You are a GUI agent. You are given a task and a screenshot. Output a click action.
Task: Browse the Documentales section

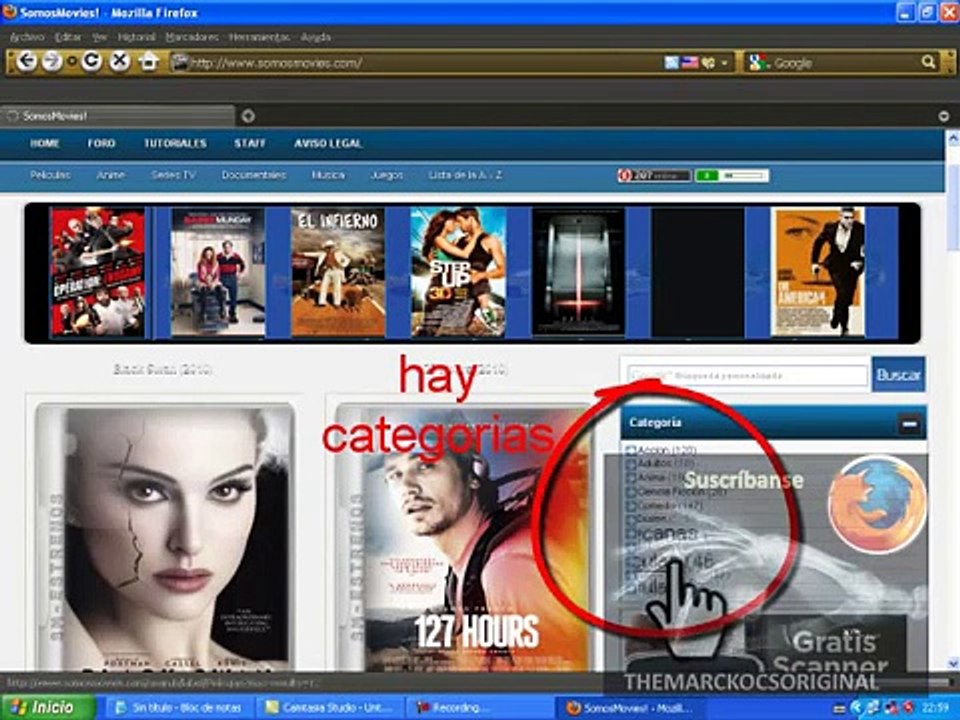tap(253, 175)
